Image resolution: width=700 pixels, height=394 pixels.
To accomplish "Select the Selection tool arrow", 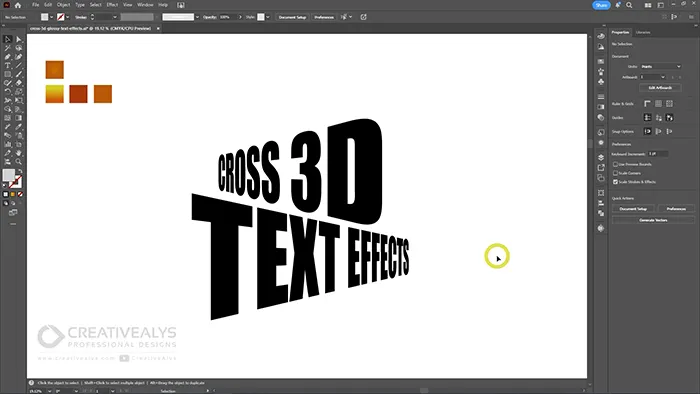I will (x=8, y=39).
